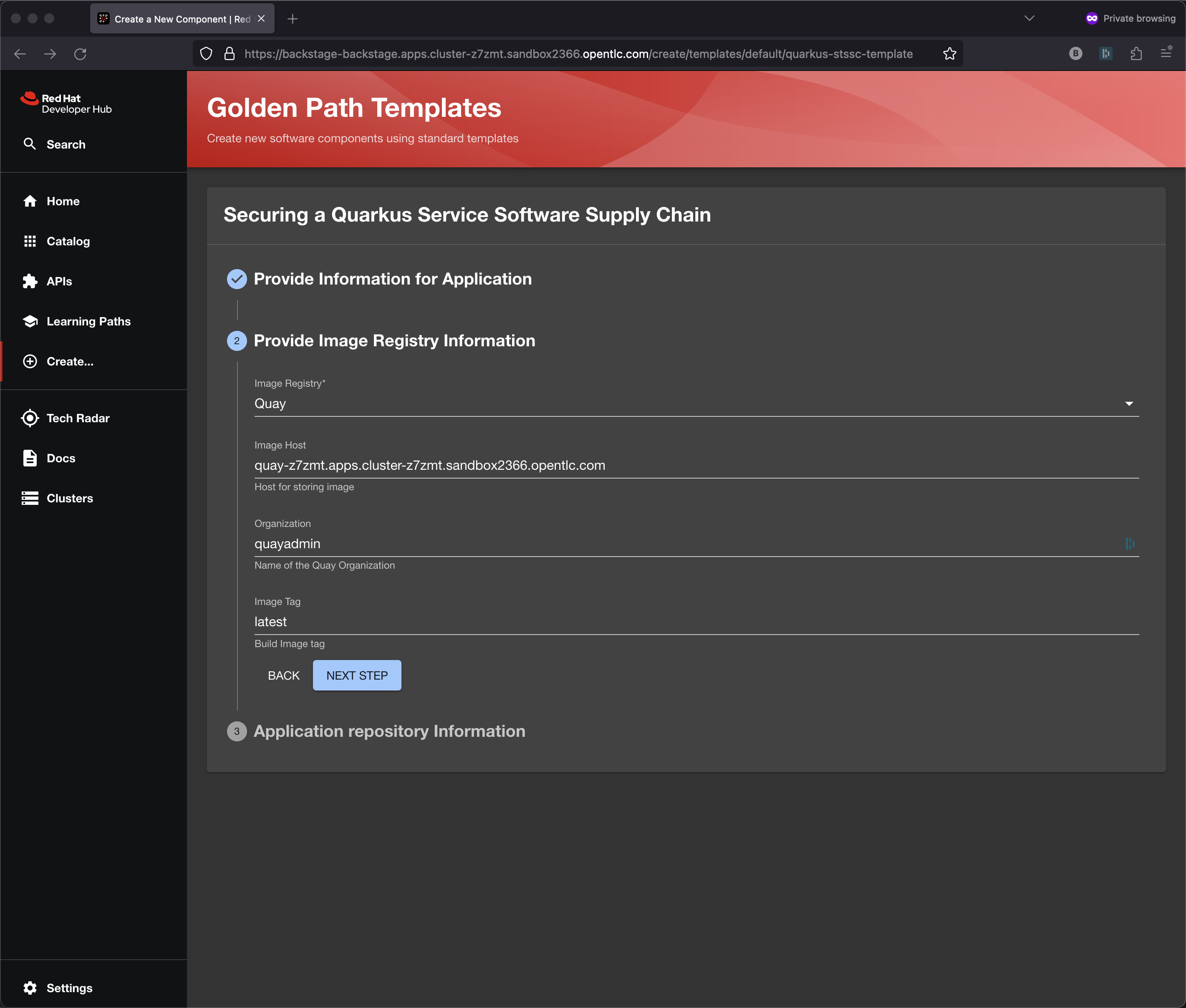Image resolution: width=1186 pixels, height=1008 pixels.
Task: Click the Home house icon in sidebar
Action: pos(30,201)
